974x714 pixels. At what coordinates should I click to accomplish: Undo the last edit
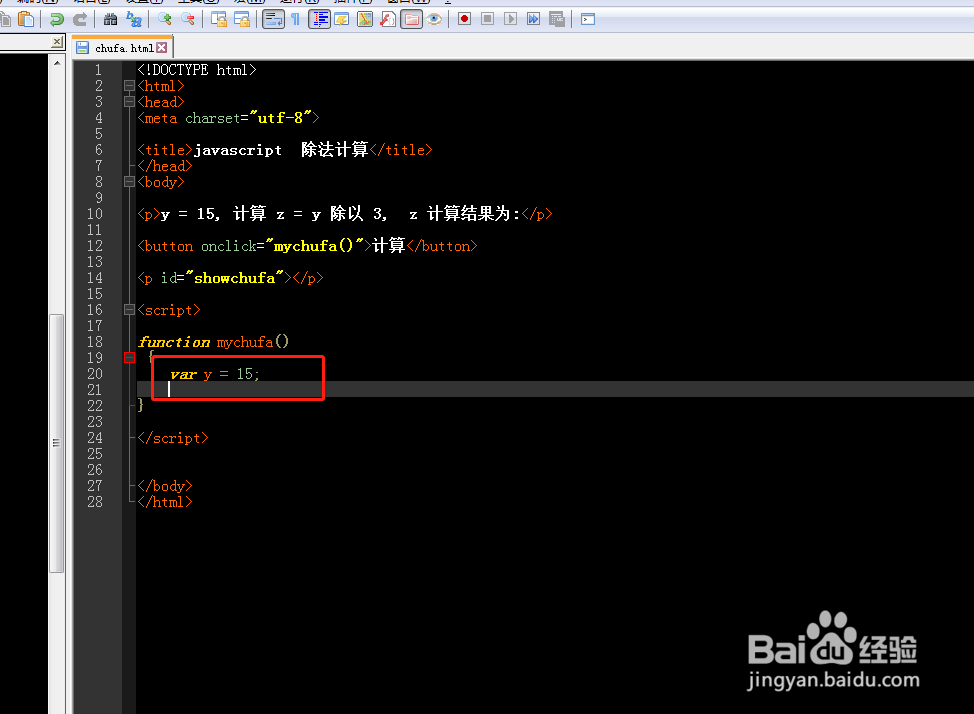(x=57, y=19)
